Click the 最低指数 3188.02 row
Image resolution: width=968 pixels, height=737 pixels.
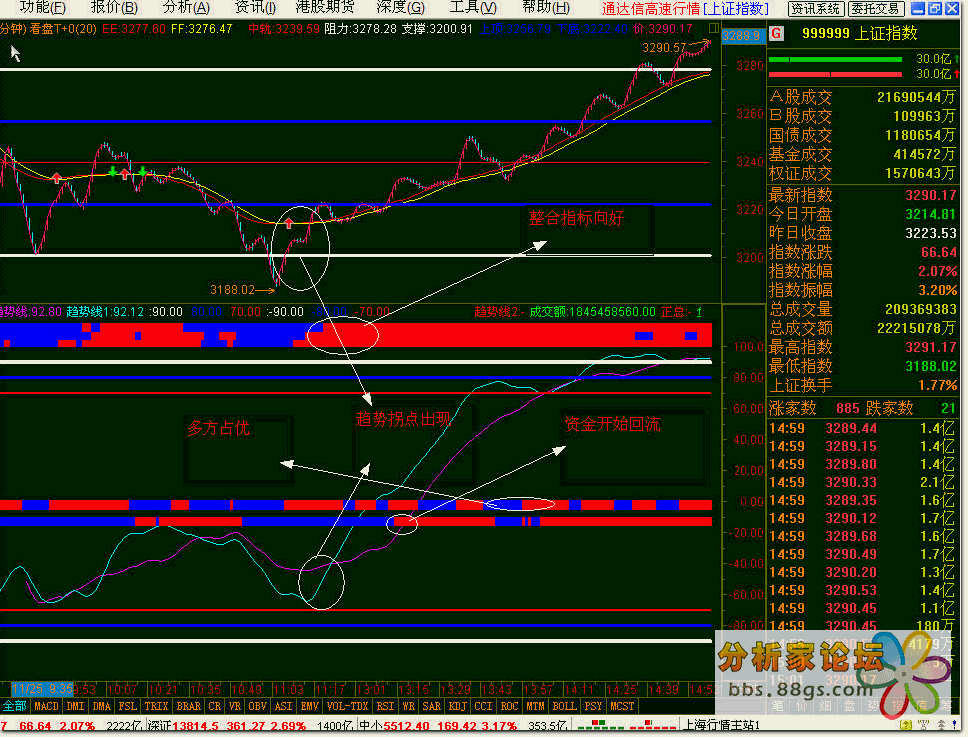(x=862, y=367)
